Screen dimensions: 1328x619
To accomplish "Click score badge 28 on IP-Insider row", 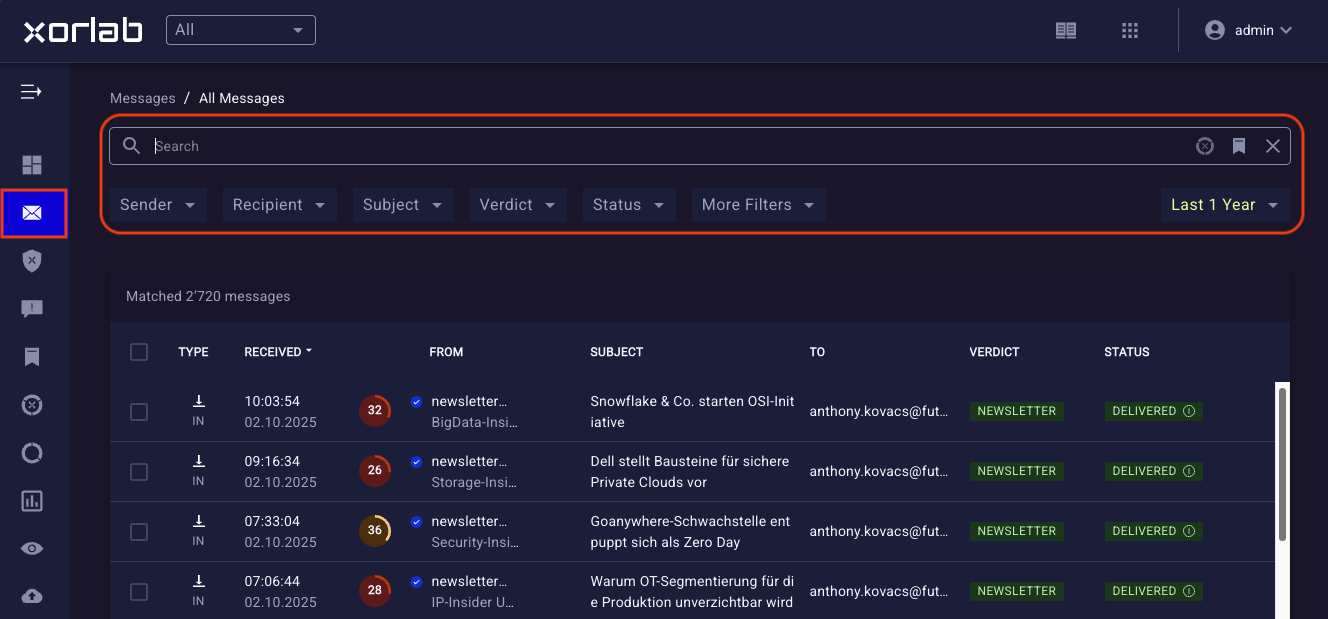I will (375, 590).
